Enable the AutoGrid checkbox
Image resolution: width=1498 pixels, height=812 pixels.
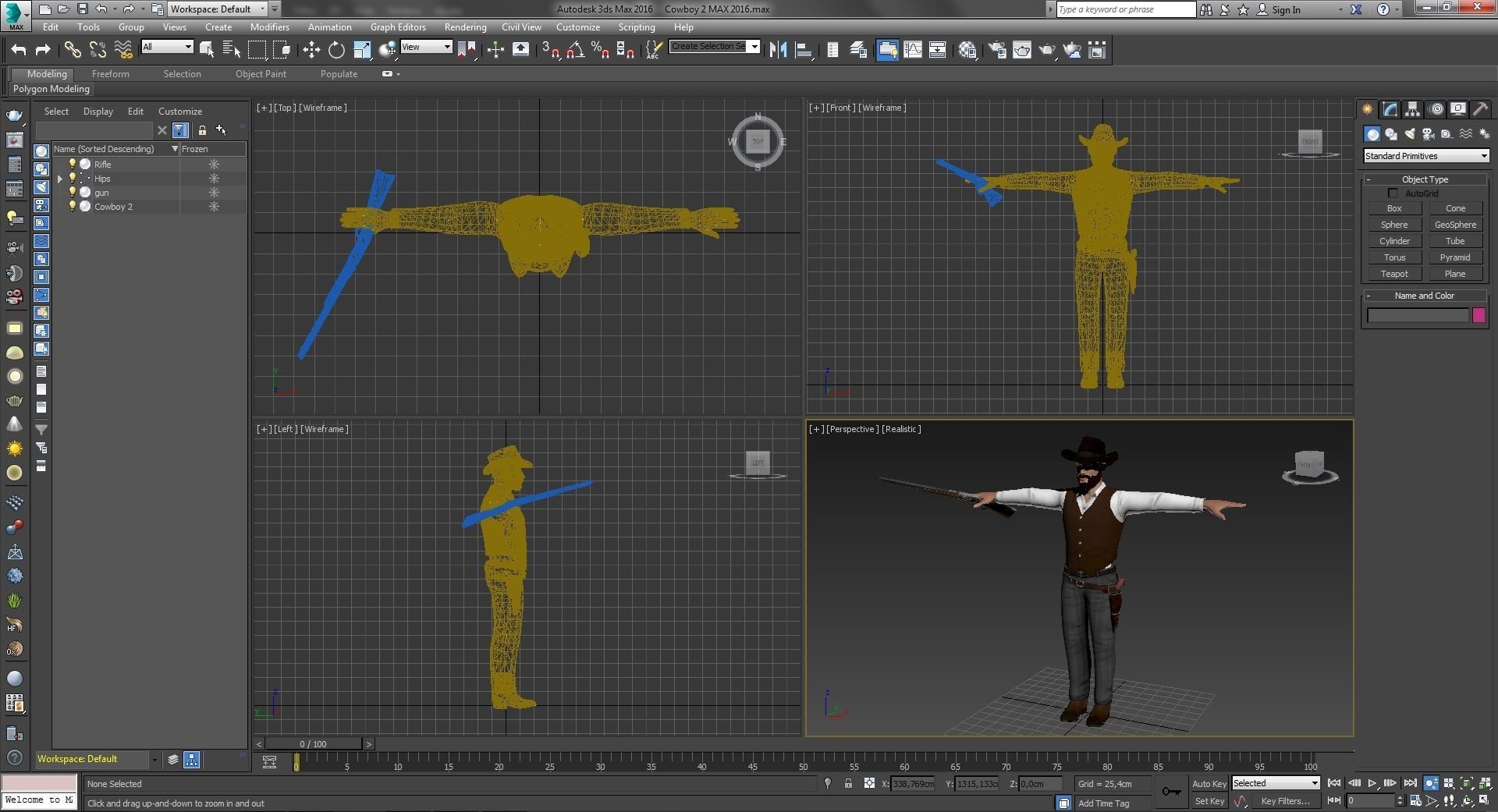pos(1393,193)
